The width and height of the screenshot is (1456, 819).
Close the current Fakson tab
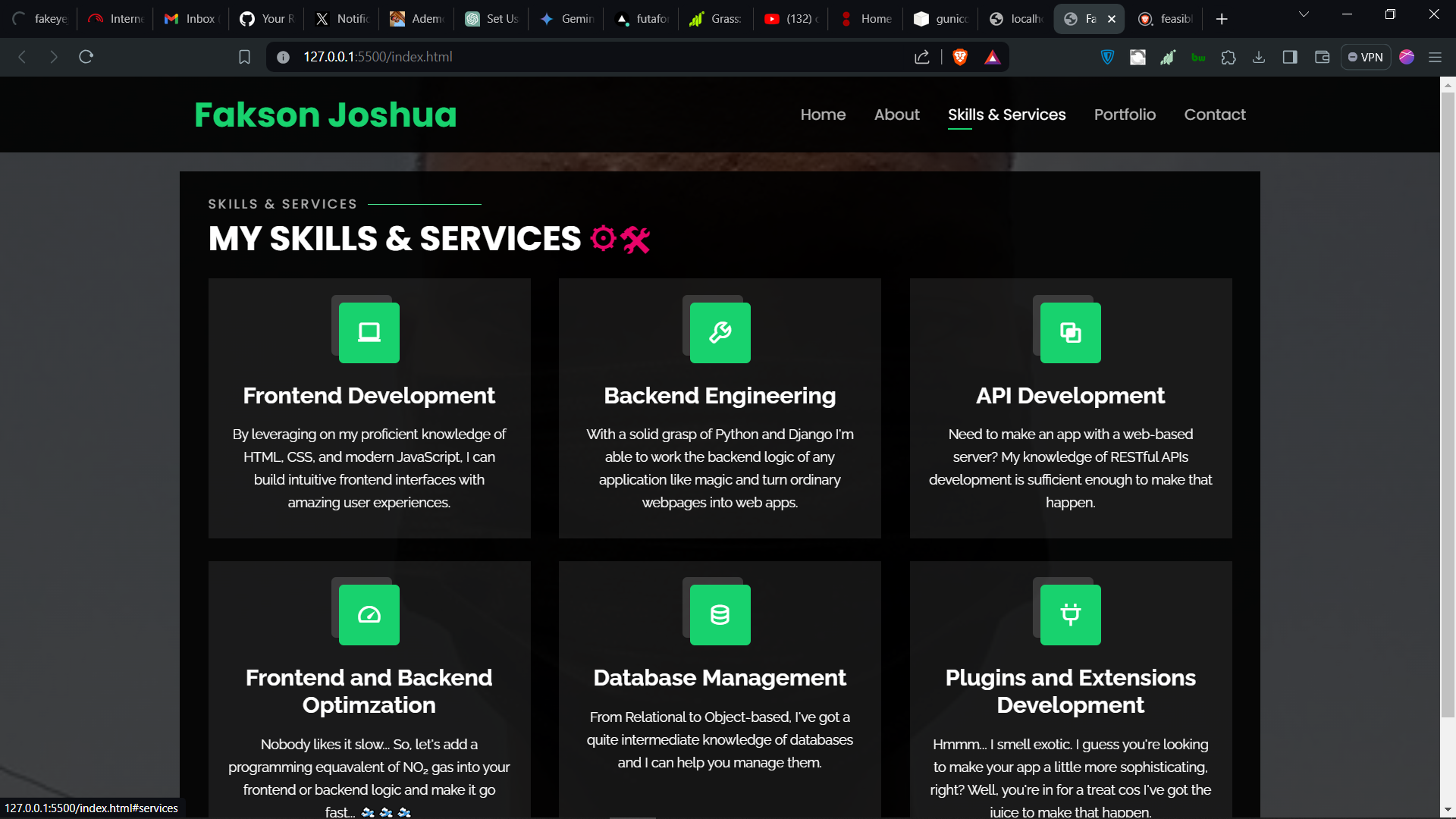pyautogui.click(x=1112, y=19)
